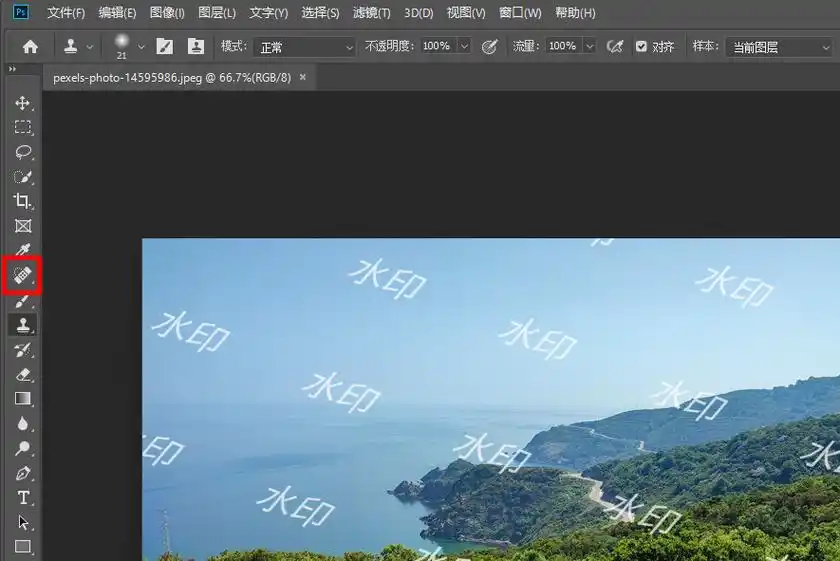Select the Crop tool

tap(22, 201)
